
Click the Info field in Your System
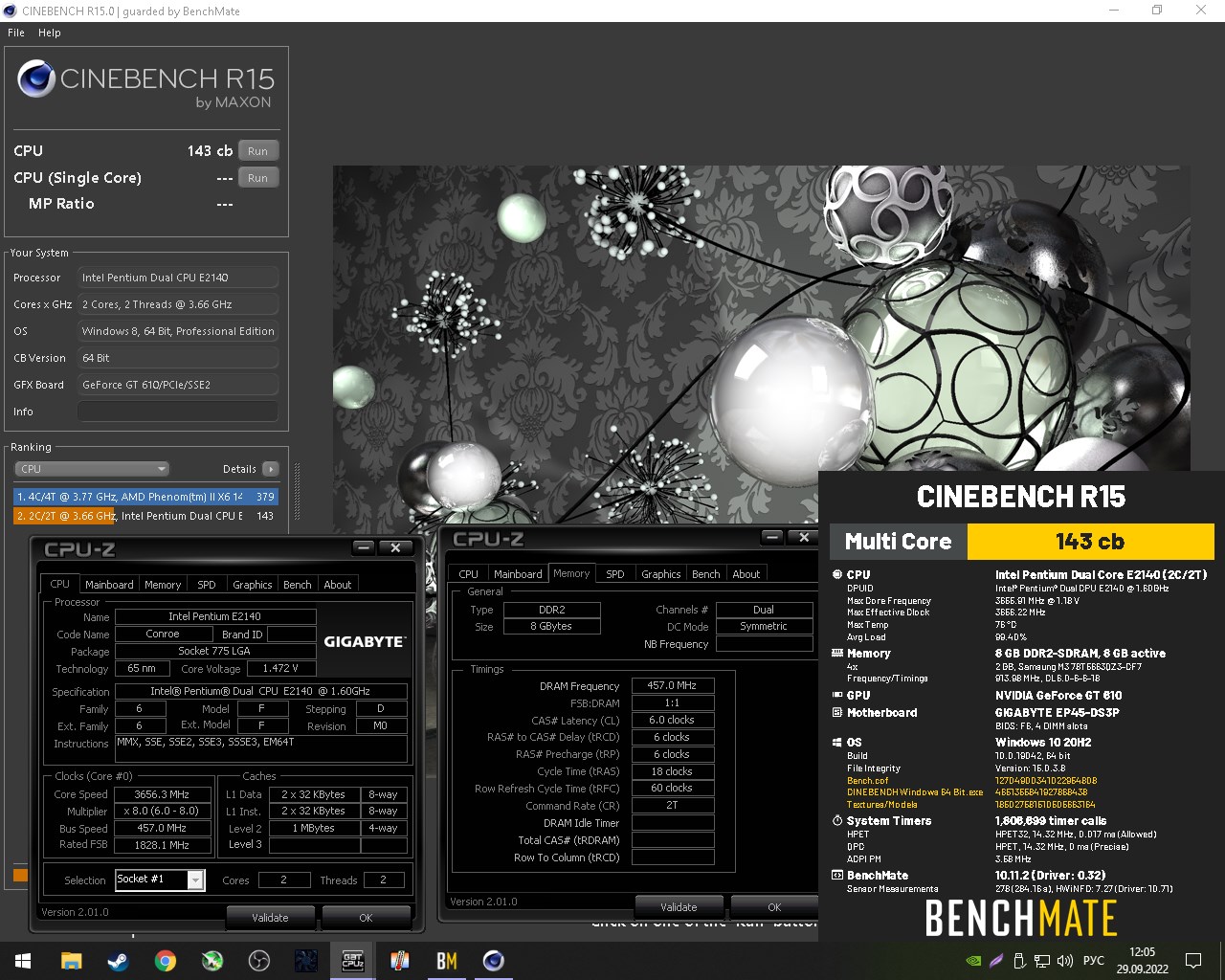click(178, 412)
